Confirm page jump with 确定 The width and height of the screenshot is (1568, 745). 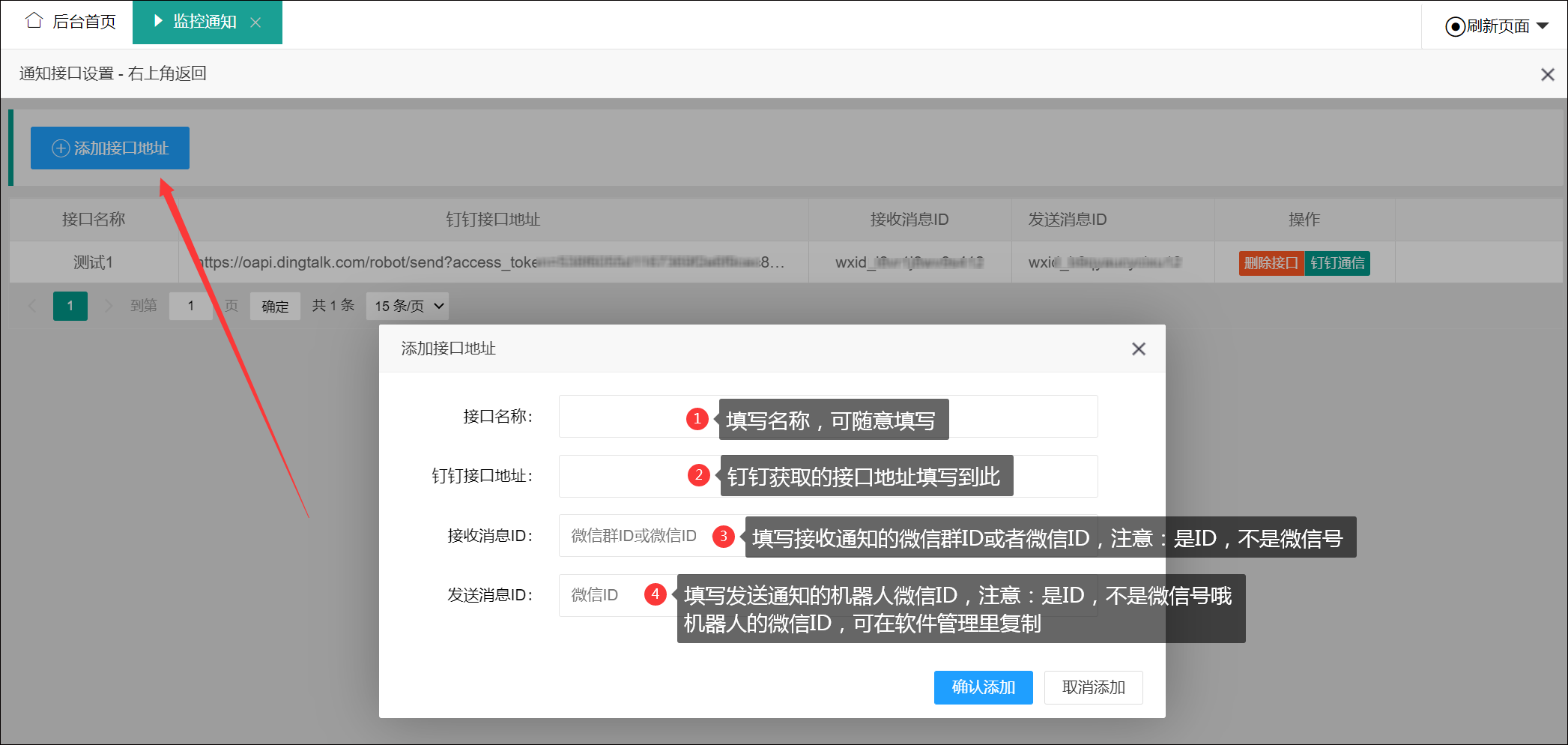275,306
